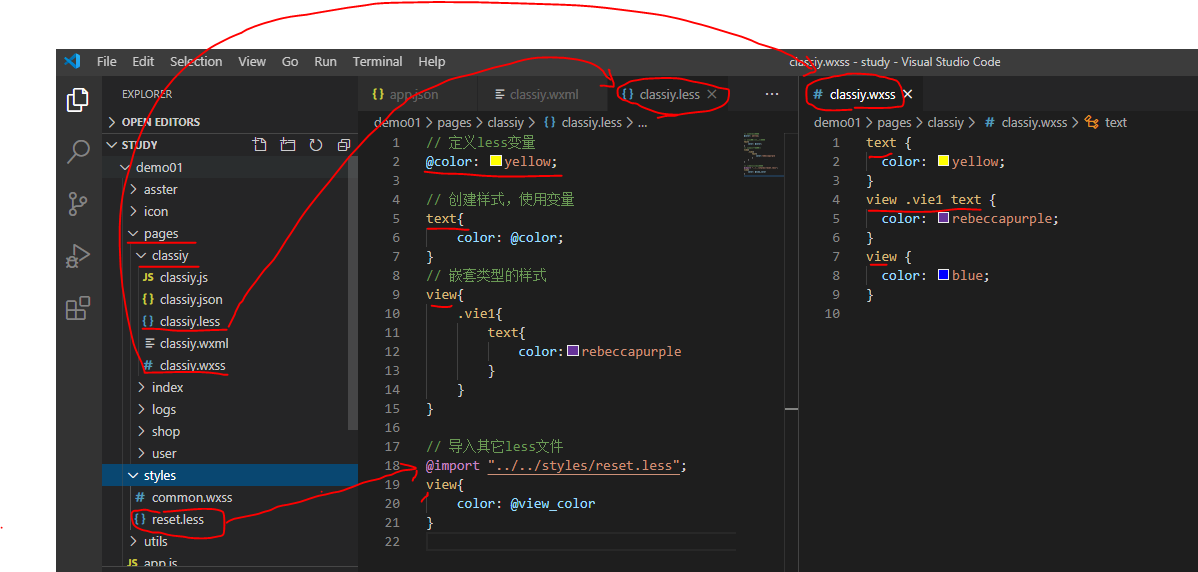Image resolution: width=1198 pixels, height=572 pixels.
Task: Refresh the STUDY explorer
Action: pos(316,144)
